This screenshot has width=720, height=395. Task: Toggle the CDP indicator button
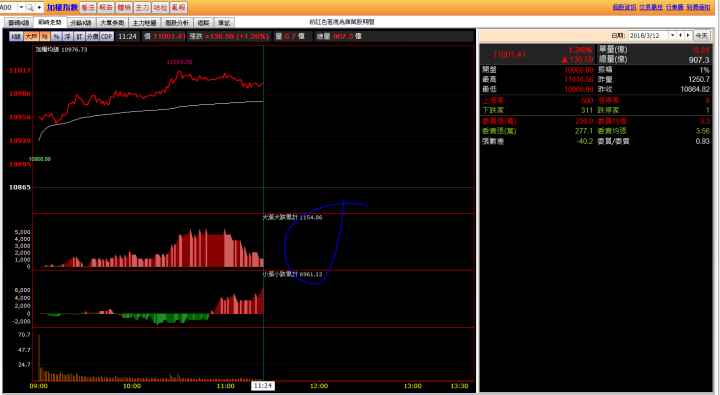click(x=107, y=36)
